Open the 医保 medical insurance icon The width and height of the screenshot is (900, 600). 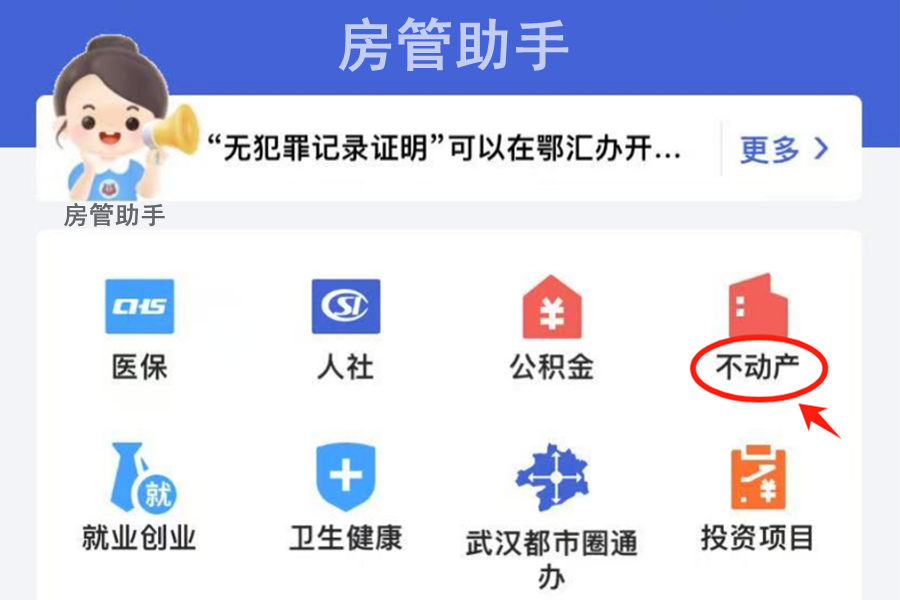click(x=139, y=306)
